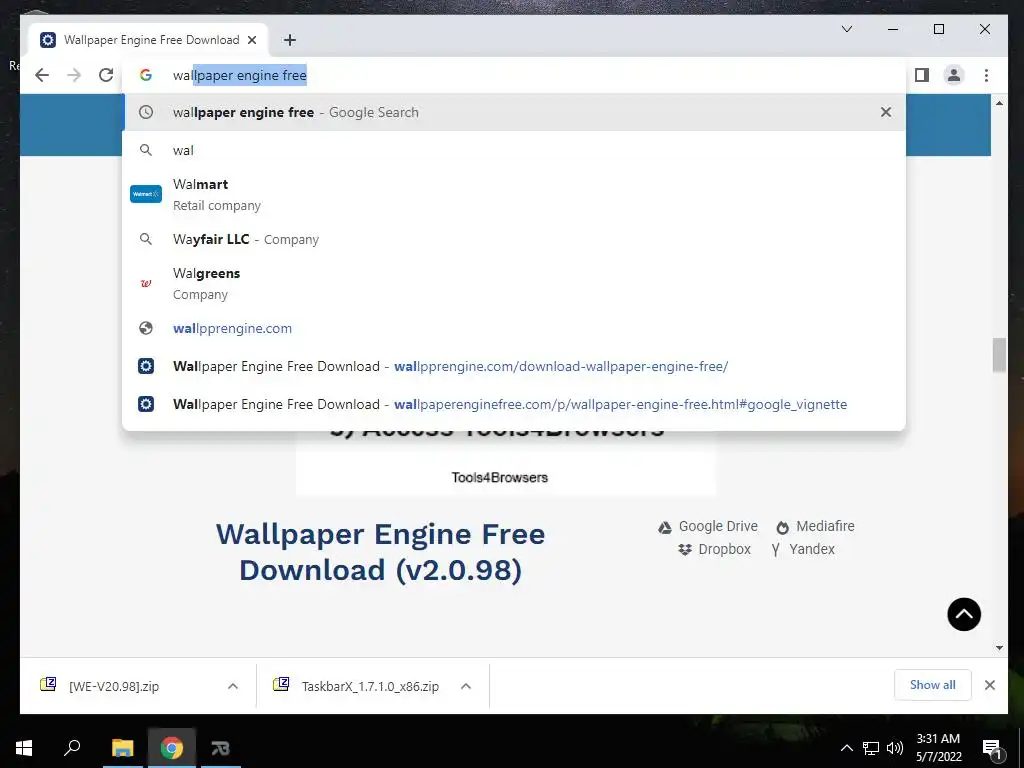Click gear favicon of wallpaperenginefree.com suggestion
The height and width of the screenshot is (768, 1024).
(x=146, y=404)
